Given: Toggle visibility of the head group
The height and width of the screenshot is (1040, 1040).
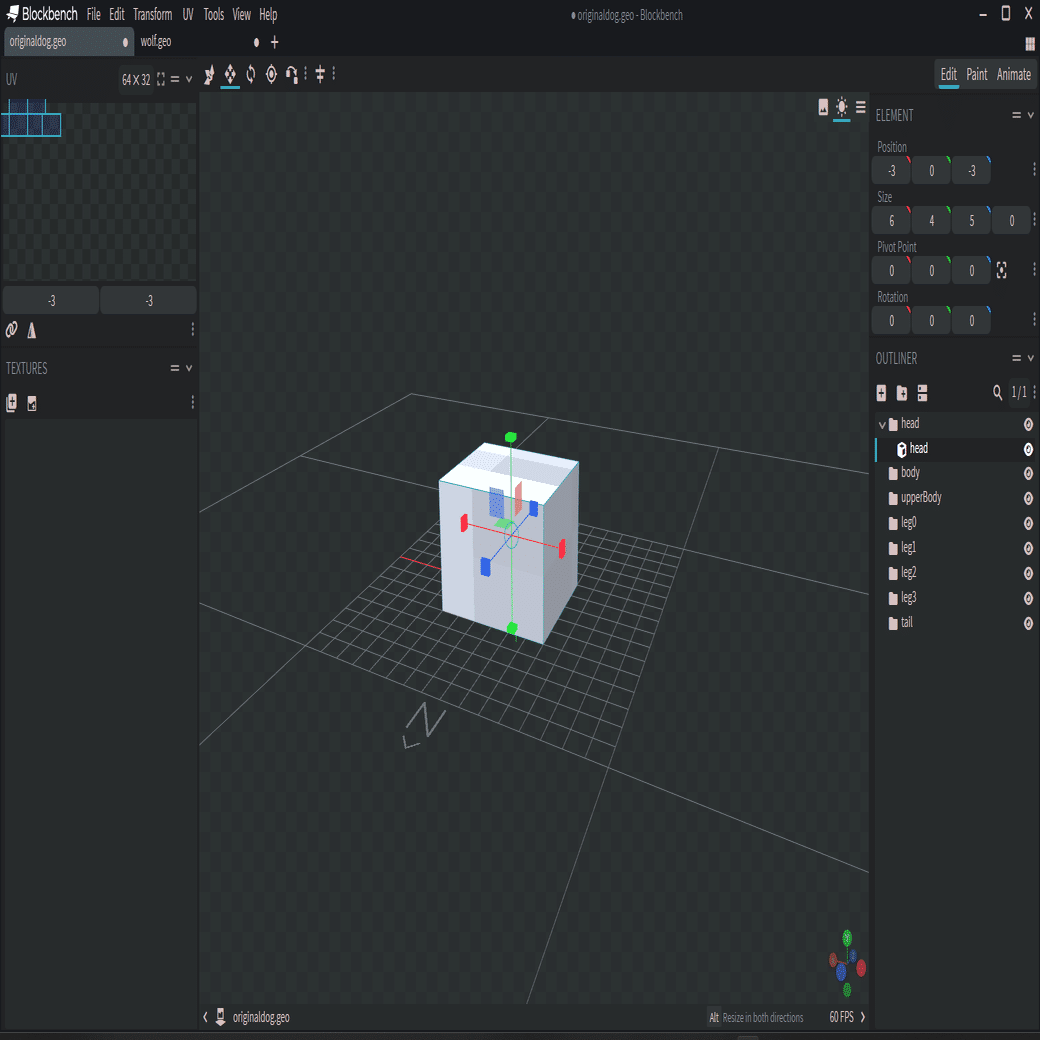Looking at the screenshot, I should pos(1028,424).
